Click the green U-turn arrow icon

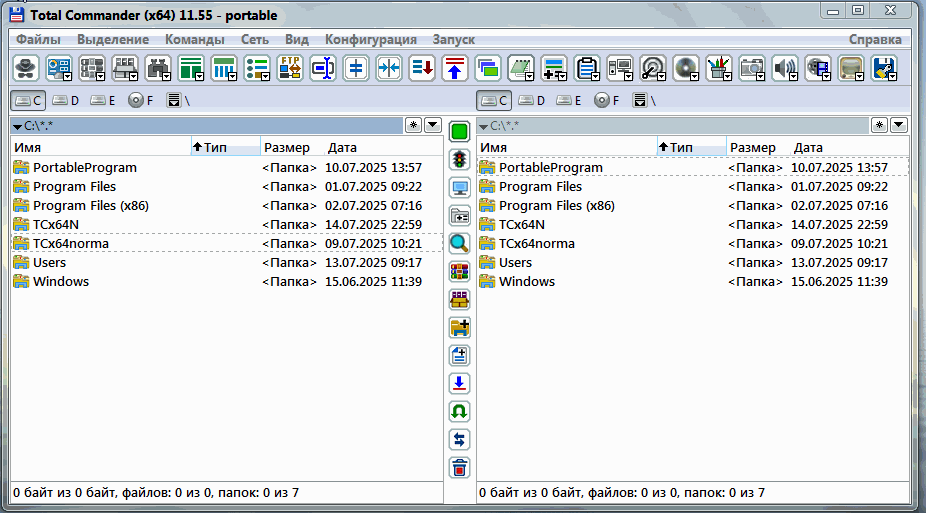[459, 411]
